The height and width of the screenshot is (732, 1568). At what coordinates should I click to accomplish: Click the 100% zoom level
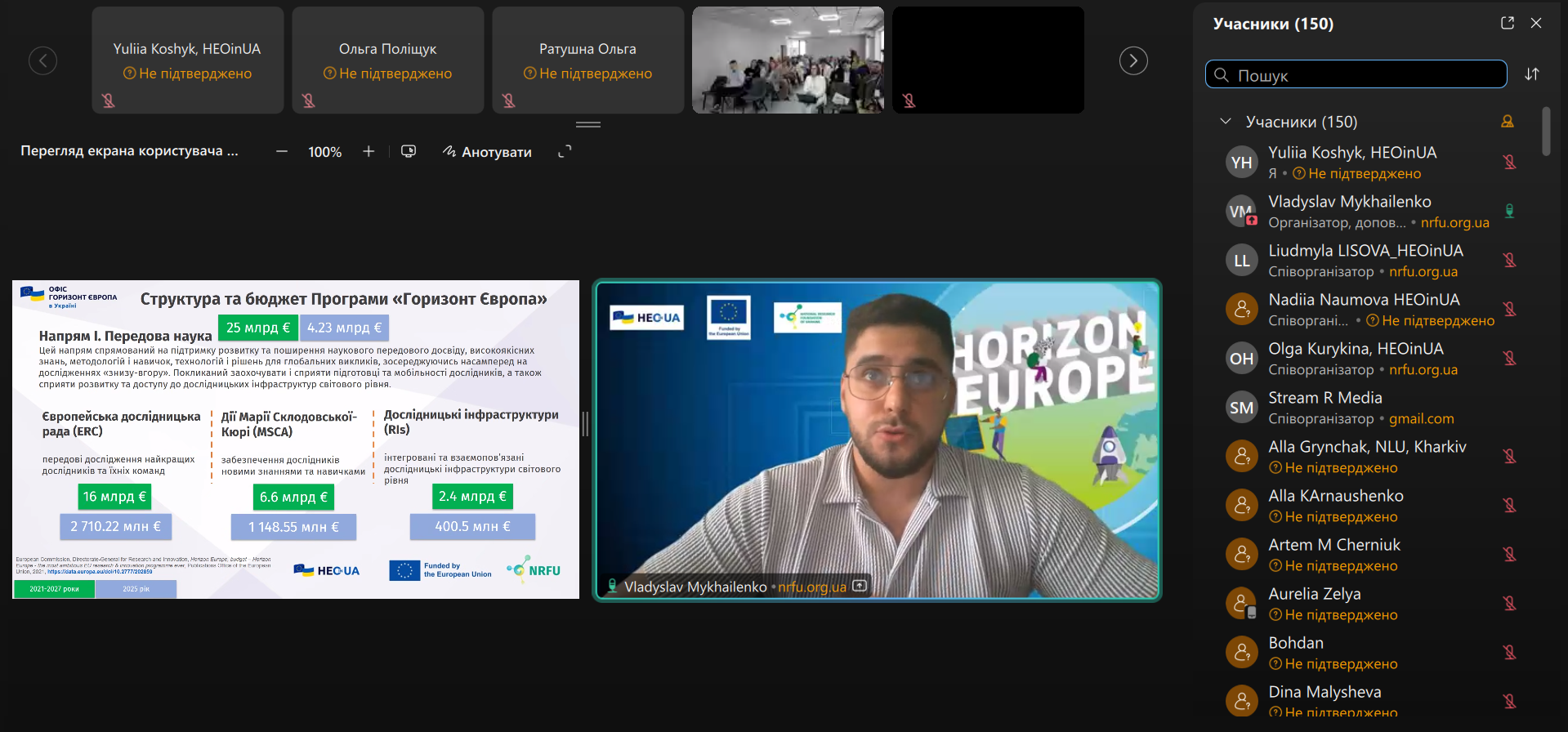pos(324,152)
